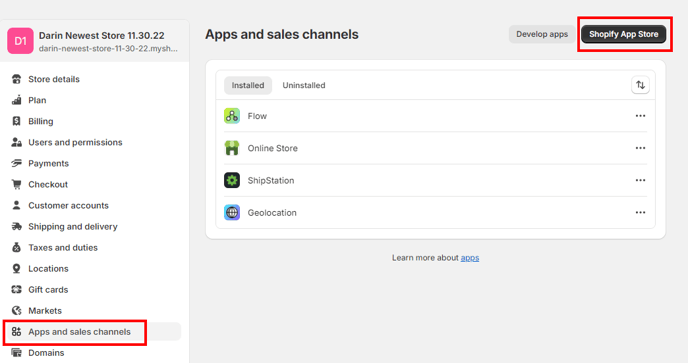688x363 pixels.
Task: Follow the apps help link
Action: [469, 258]
